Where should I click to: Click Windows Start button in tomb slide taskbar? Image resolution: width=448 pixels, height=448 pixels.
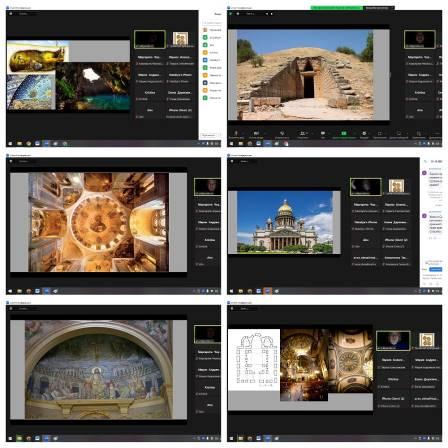coord(231,144)
